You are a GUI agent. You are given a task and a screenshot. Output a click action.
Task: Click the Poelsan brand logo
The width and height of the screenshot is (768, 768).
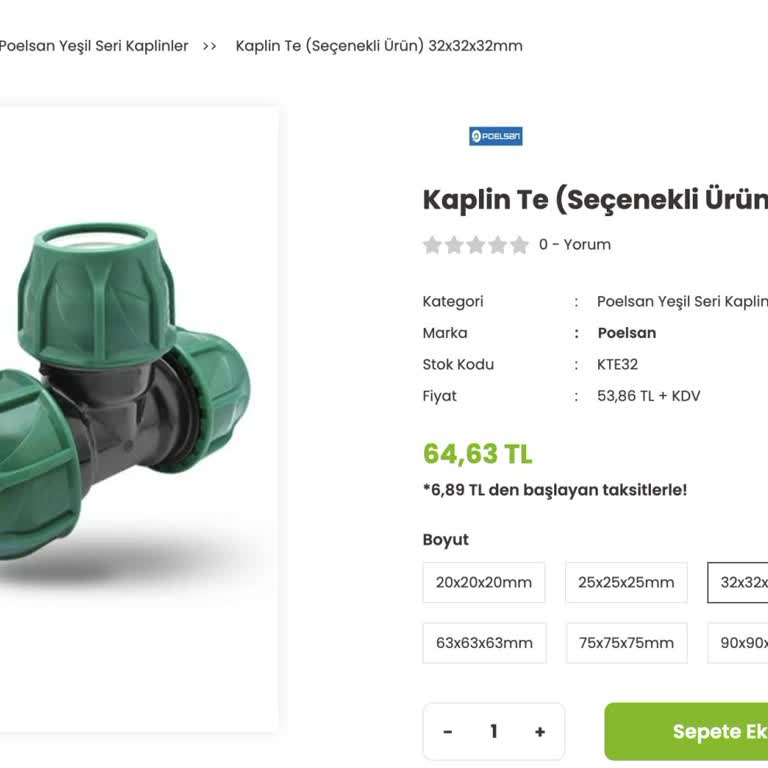pos(495,136)
